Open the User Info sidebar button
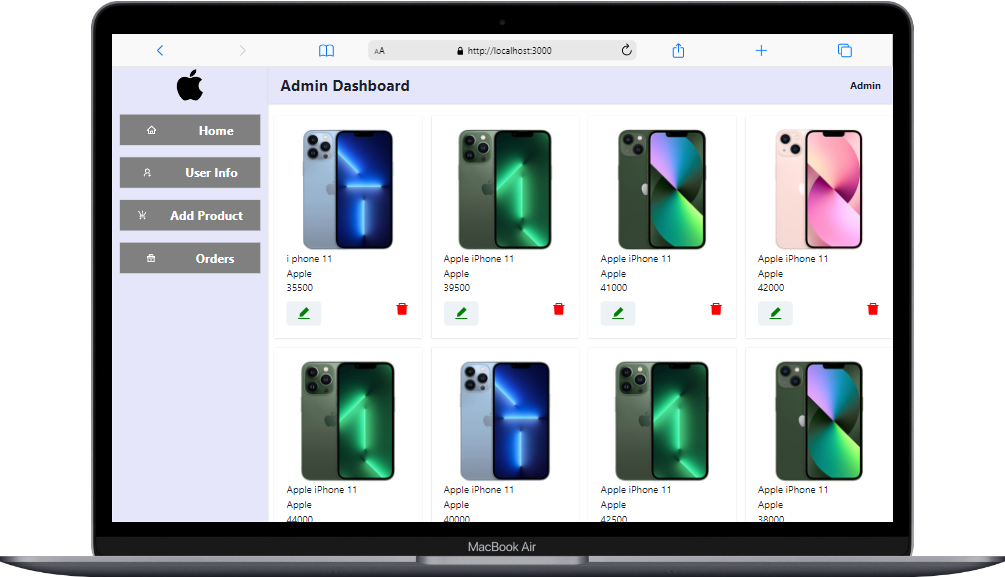1005x577 pixels. tap(190, 172)
